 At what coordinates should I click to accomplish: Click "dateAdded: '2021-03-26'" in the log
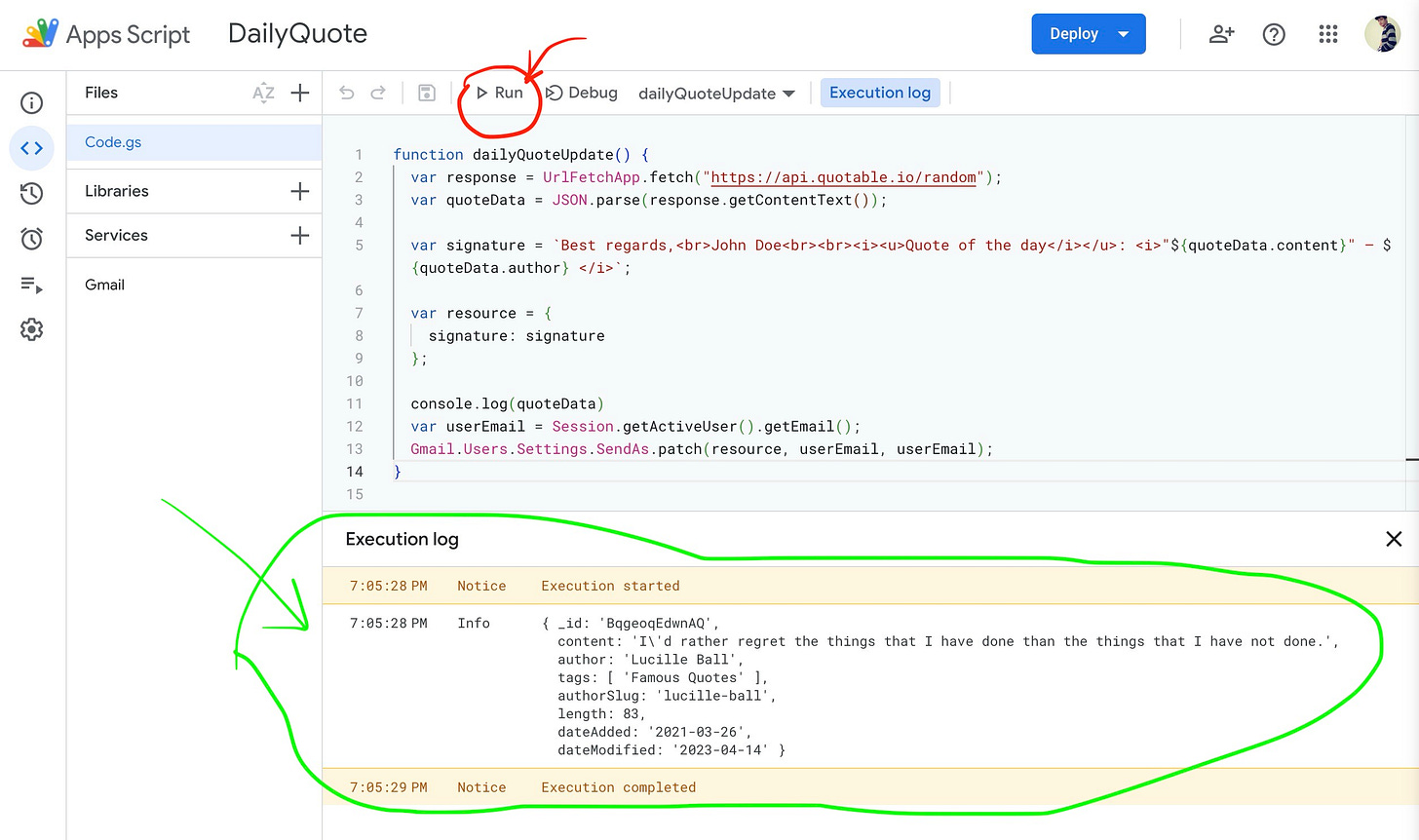[654, 732]
